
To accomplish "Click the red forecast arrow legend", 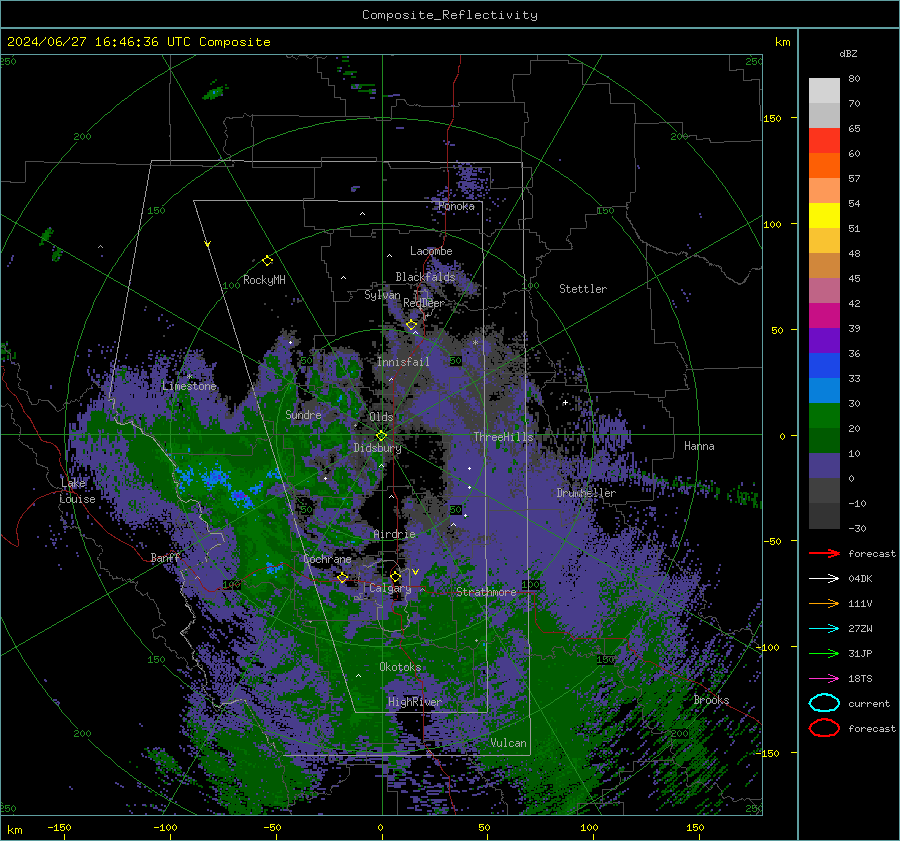I will click(x=824, y=553).
